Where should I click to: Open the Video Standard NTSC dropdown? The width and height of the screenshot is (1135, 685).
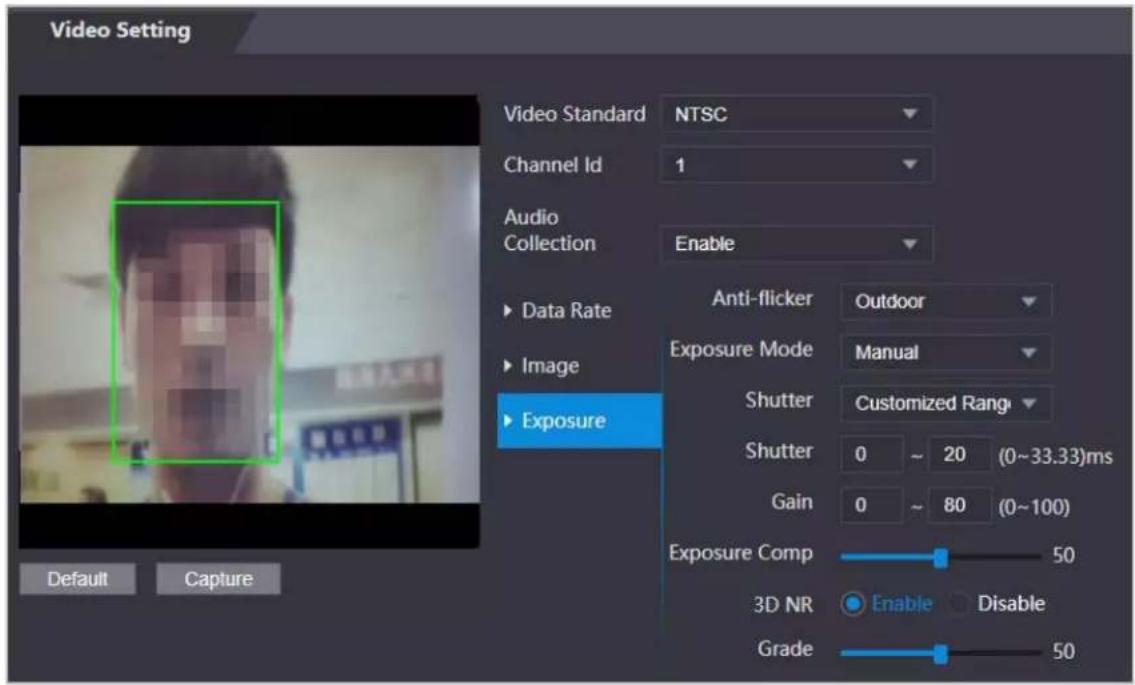tap(796, 114)
